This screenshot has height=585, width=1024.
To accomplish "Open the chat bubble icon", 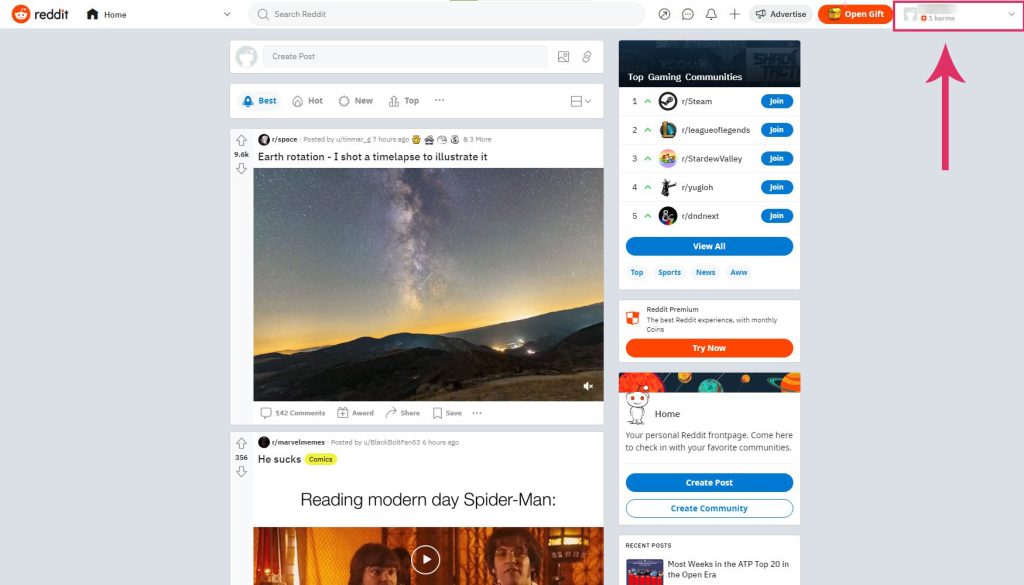I will click(688, 14).
